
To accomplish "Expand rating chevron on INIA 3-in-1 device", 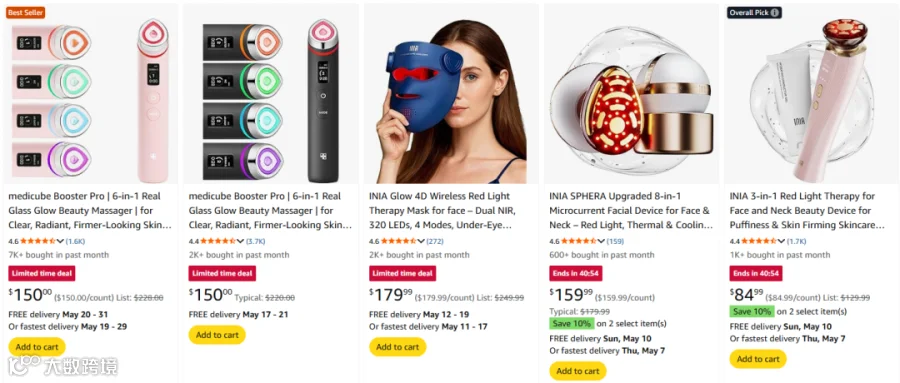I will click(x=782, y=241).
